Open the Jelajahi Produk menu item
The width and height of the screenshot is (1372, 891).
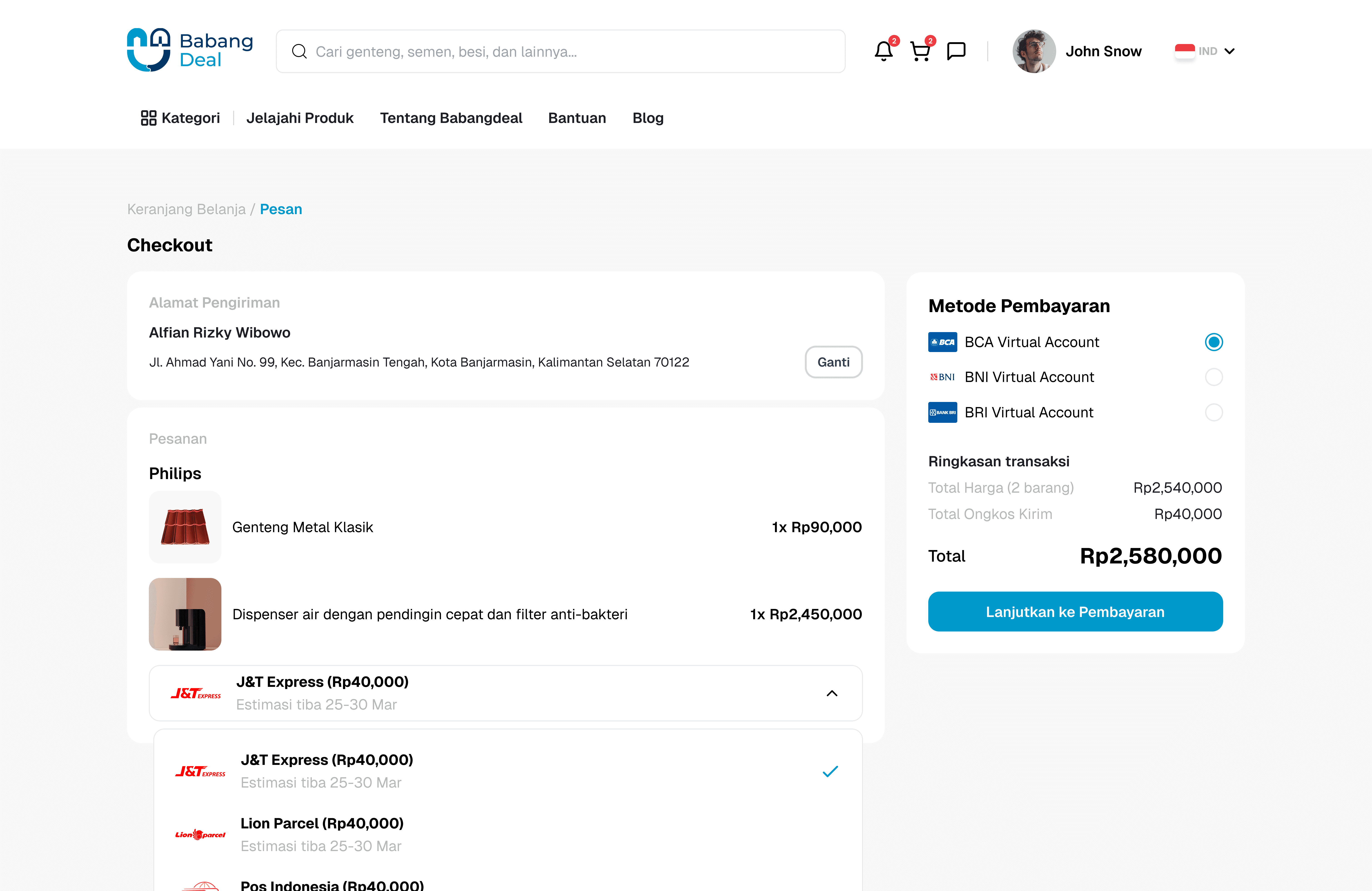(x=300, y=117)
